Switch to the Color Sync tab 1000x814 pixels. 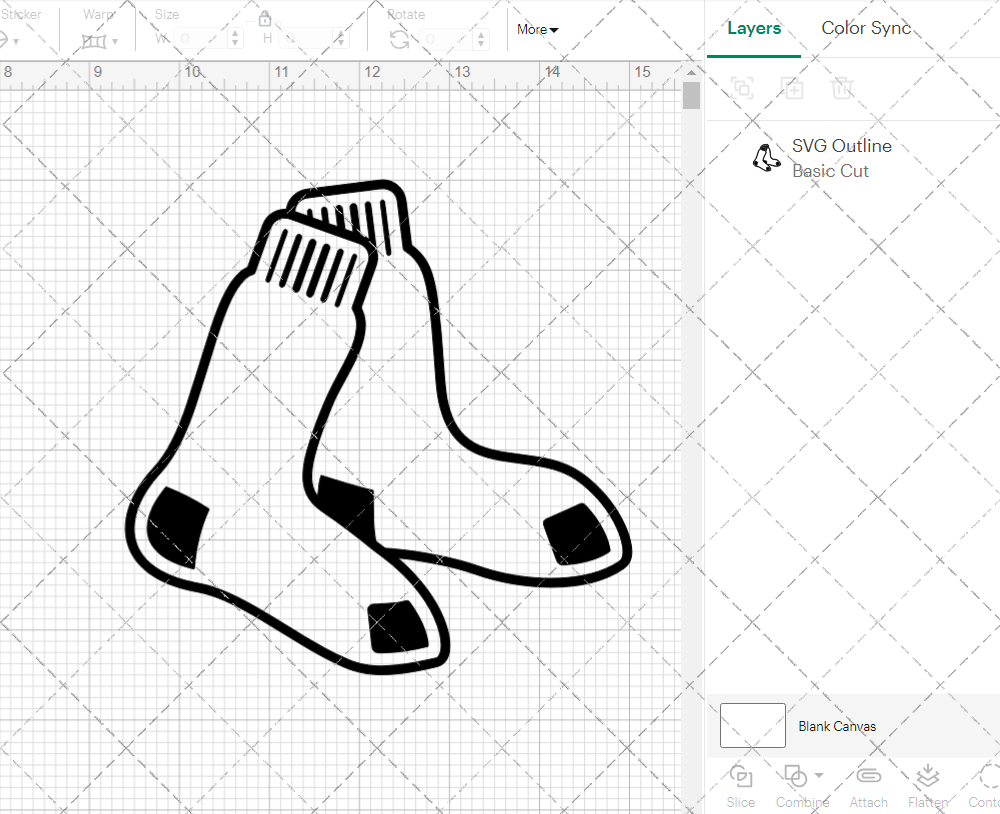point(866,28)
